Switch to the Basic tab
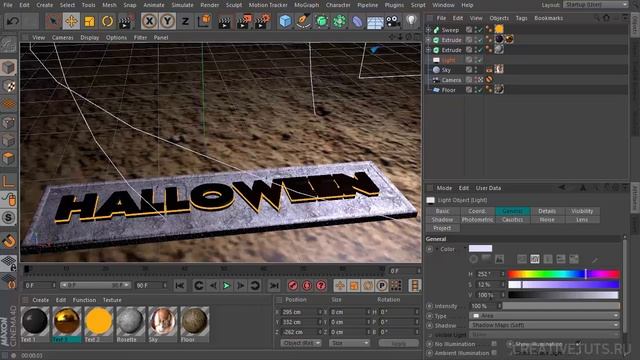This screenshot has width=640, height=360. pyautogui.click(x=442, y=211)
